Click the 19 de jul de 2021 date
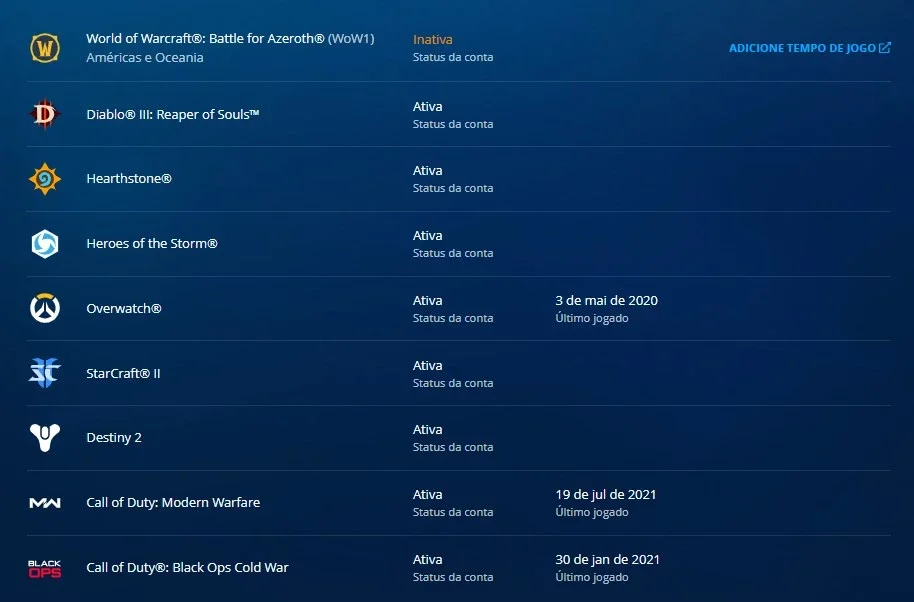914x602 pixels. tap(606, 495)
